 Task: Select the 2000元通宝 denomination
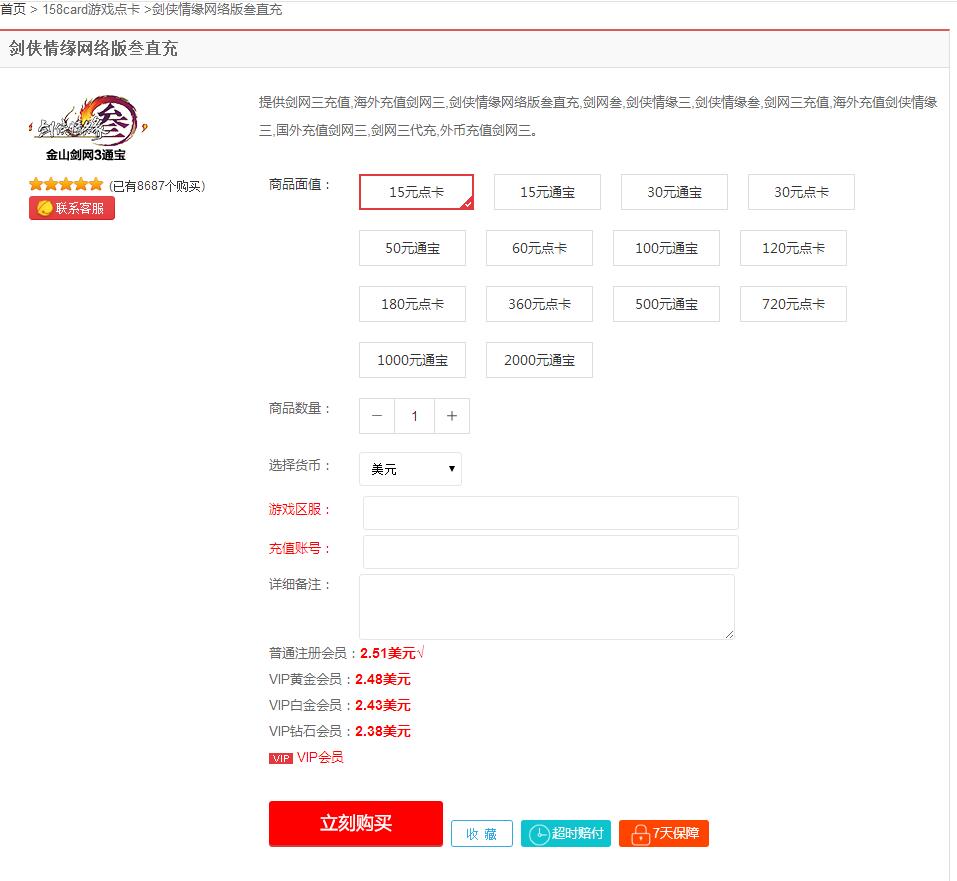[x=539, y=360]
